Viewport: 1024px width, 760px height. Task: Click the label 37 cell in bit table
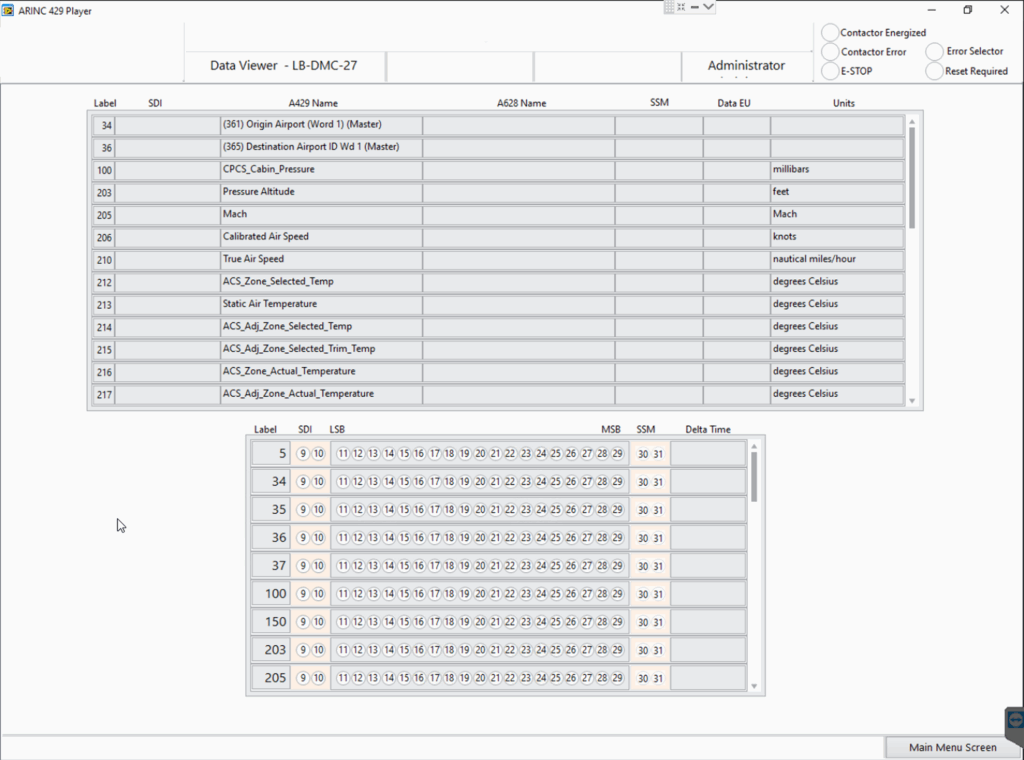point(271,566)
